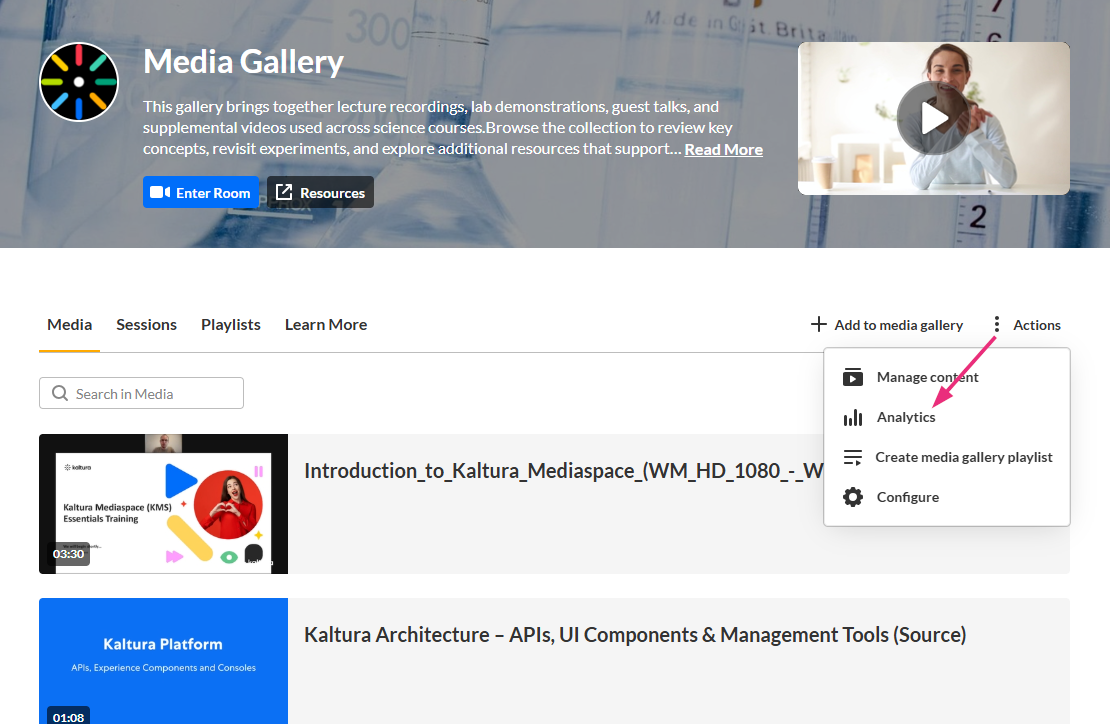
Task: Click the Media Gallery heading
Action: pos(243,62)
